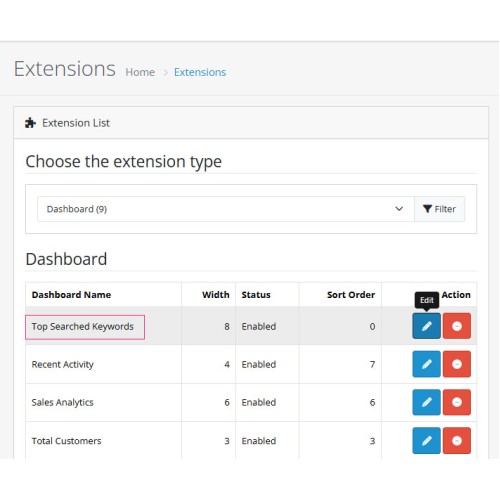Edit the Top Searched Keywords dashboard
Screen dimensions: 500x500
[426, 326]
